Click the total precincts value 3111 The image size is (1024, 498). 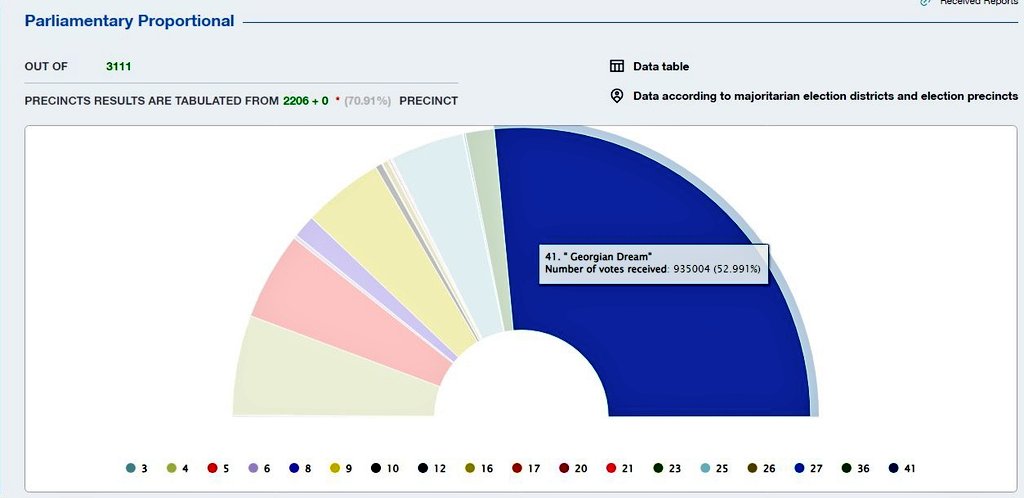(118, 66)
